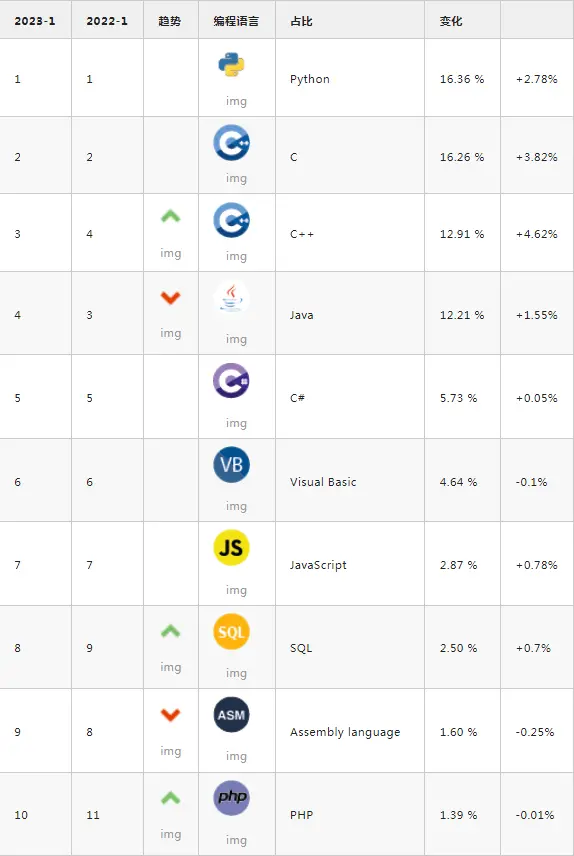Click the Java coffee cup logo
Viewport: 574px width, 856px height.
pyautogui.click(x=232, y=299)
